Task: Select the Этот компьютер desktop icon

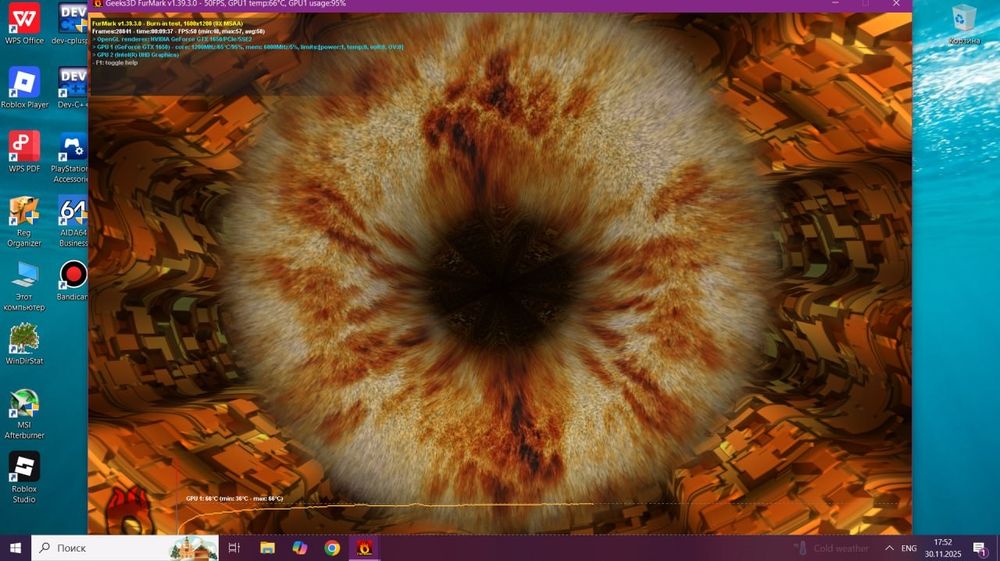Action: pyautogui.click(x=24, y=286)
